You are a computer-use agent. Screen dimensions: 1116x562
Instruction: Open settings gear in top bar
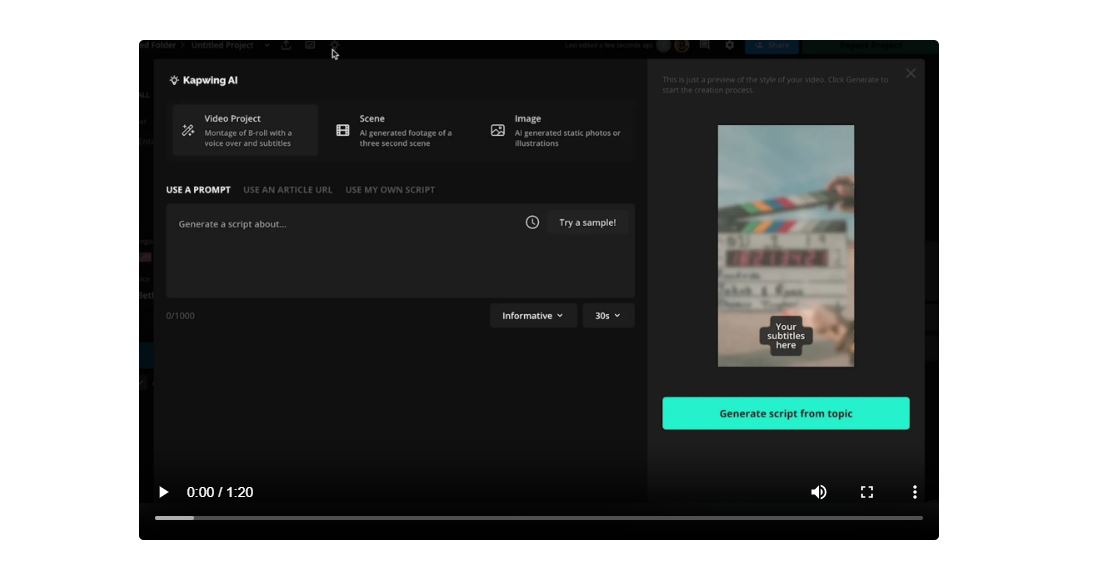(730, 46)
